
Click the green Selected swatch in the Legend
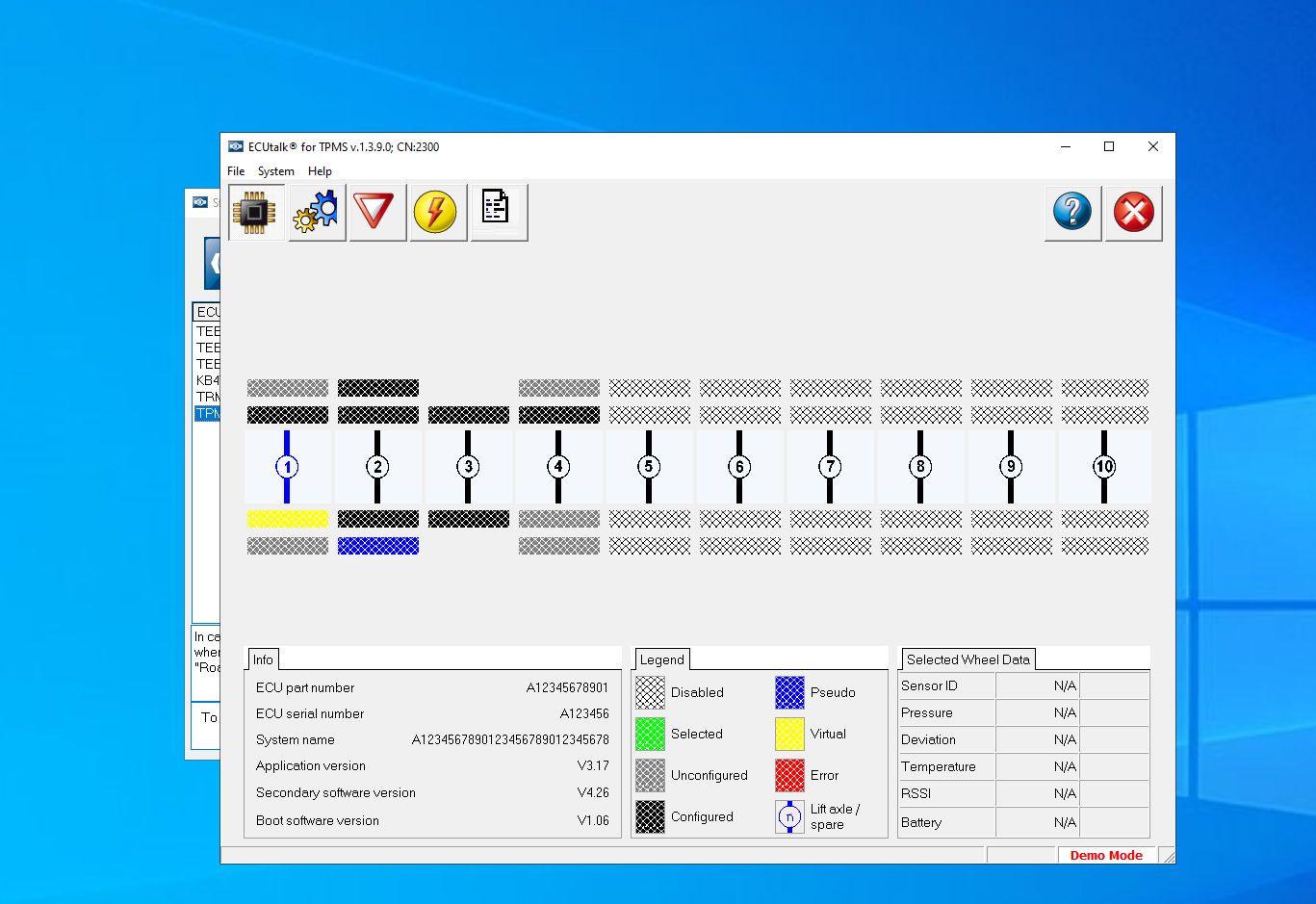tap(649, 733)
